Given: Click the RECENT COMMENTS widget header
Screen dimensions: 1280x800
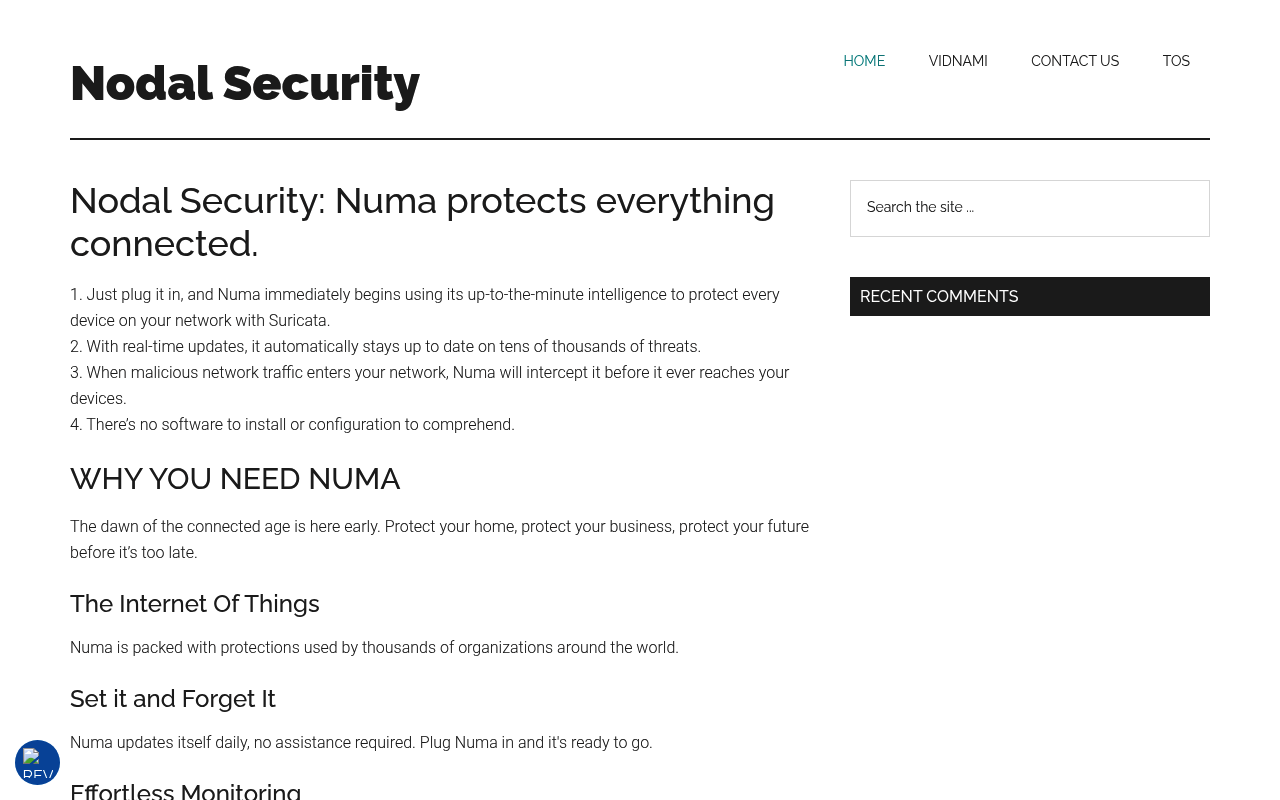Looking at the screenshot, I should [1030, 296].
